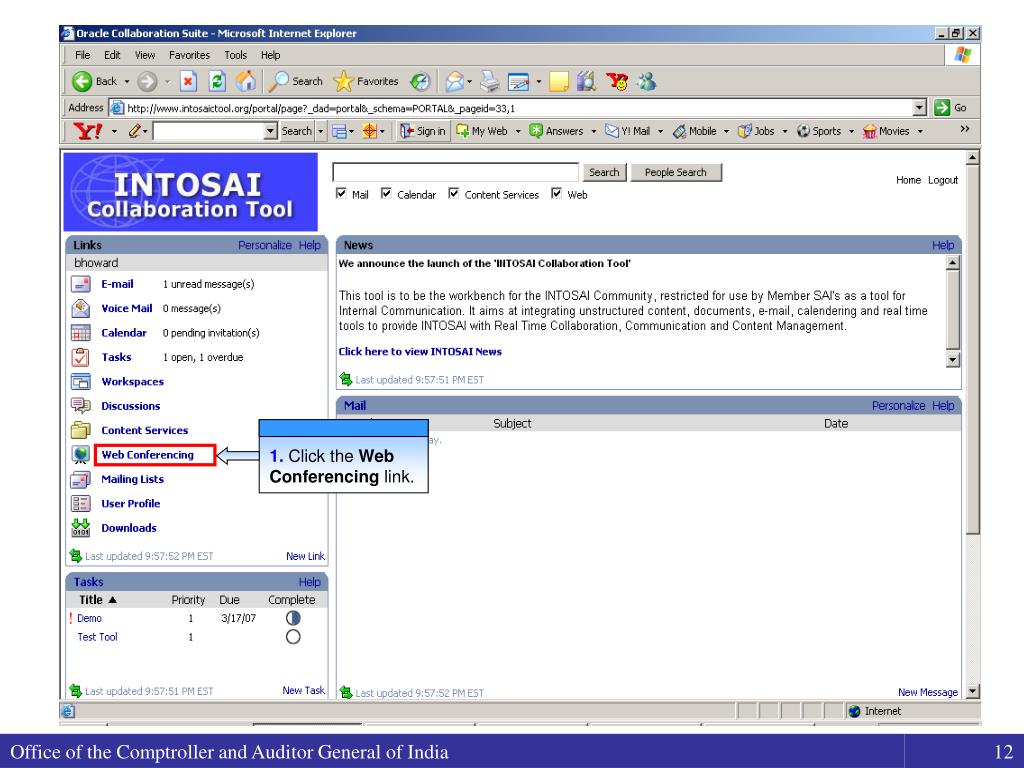Image resolution: width=1024 pixels, height=768 pixels.
Task: Expand the Answers dropdown
Action: (x=594, y=131)
